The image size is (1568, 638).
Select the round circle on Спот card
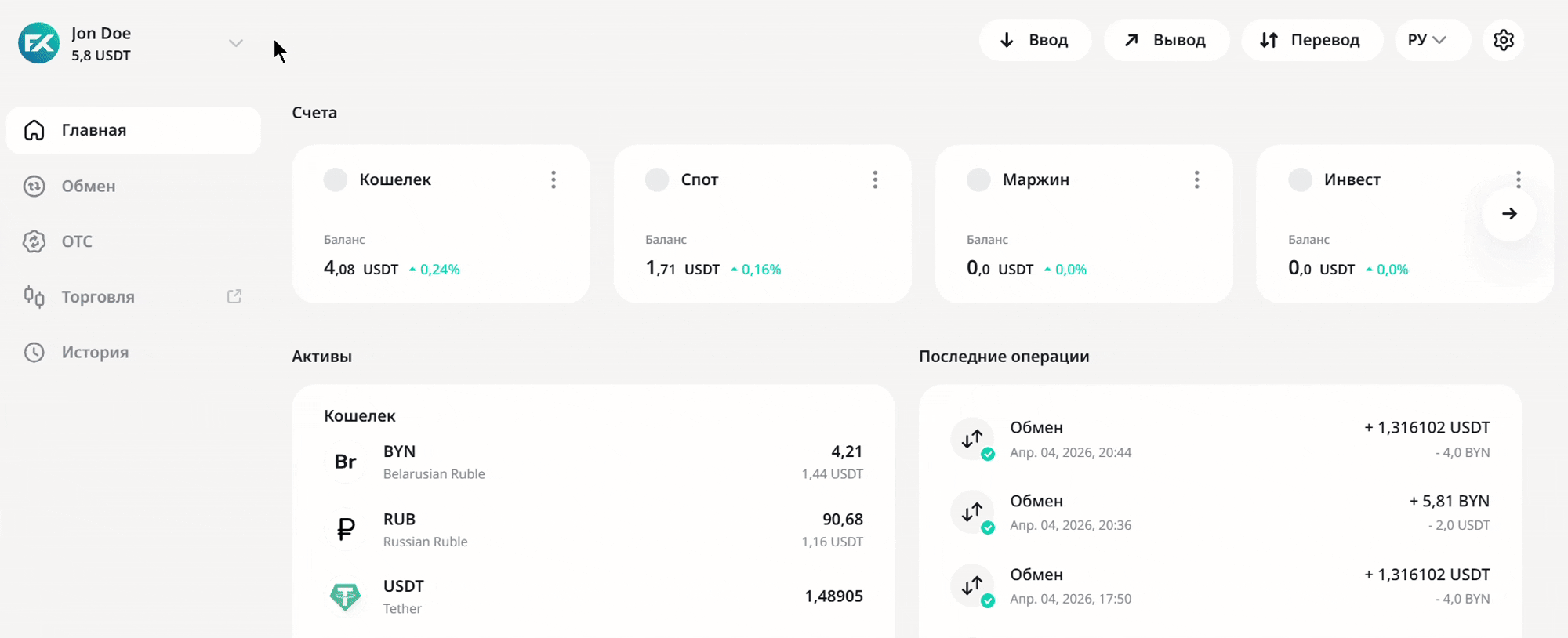[657, 179]
